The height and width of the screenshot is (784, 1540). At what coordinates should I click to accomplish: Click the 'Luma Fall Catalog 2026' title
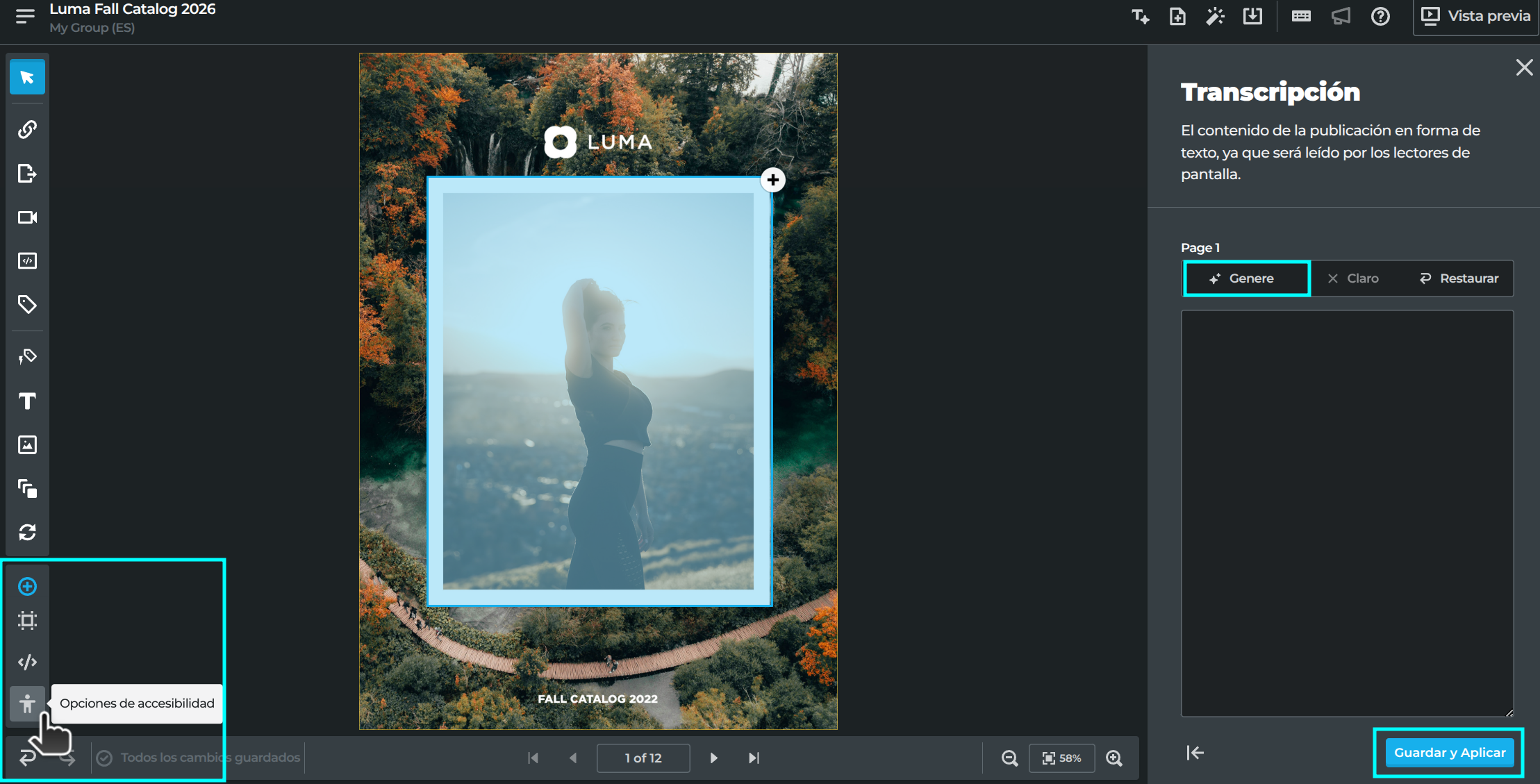[x=133, y=9]
